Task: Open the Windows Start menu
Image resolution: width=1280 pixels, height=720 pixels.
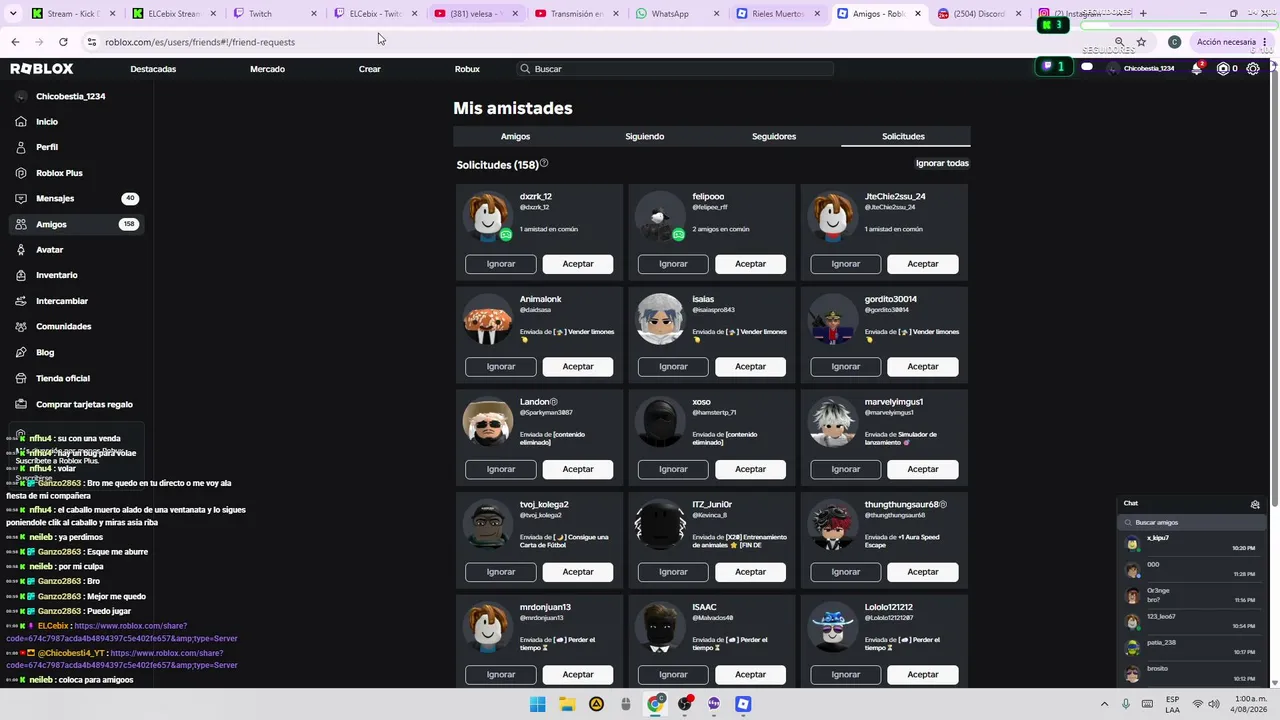Action: tap(537, 704)
